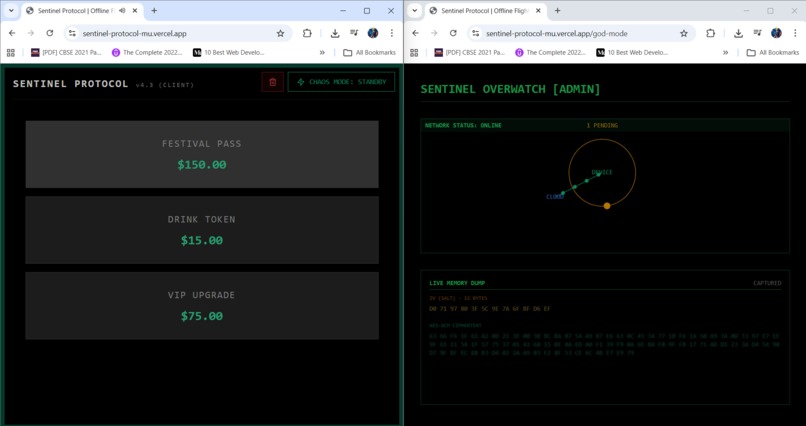Expand hidden bookmarks chevron in left window

pos(322,52)
